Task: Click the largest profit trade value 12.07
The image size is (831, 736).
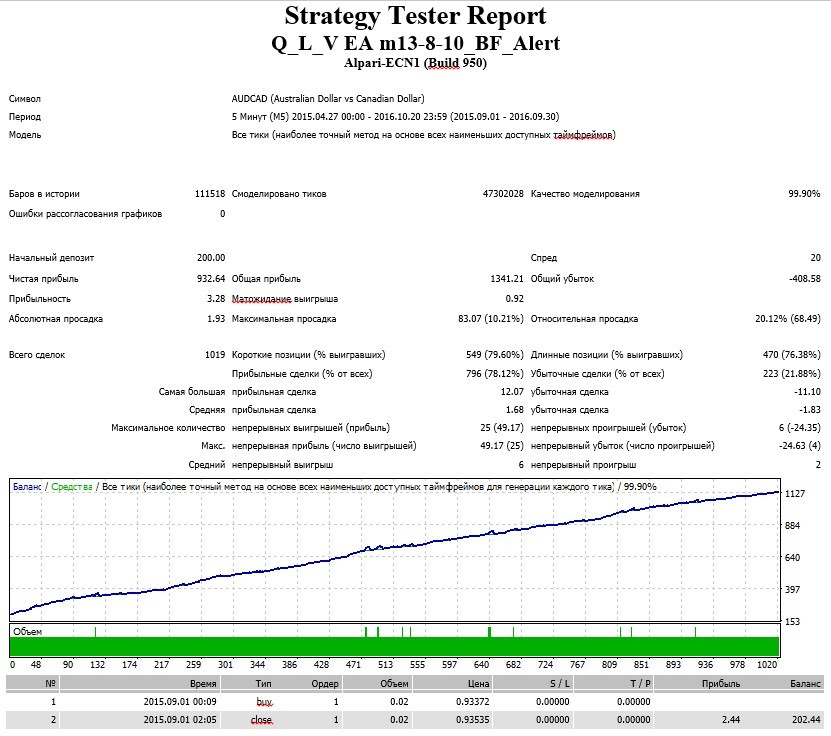Action: [511, 392]
